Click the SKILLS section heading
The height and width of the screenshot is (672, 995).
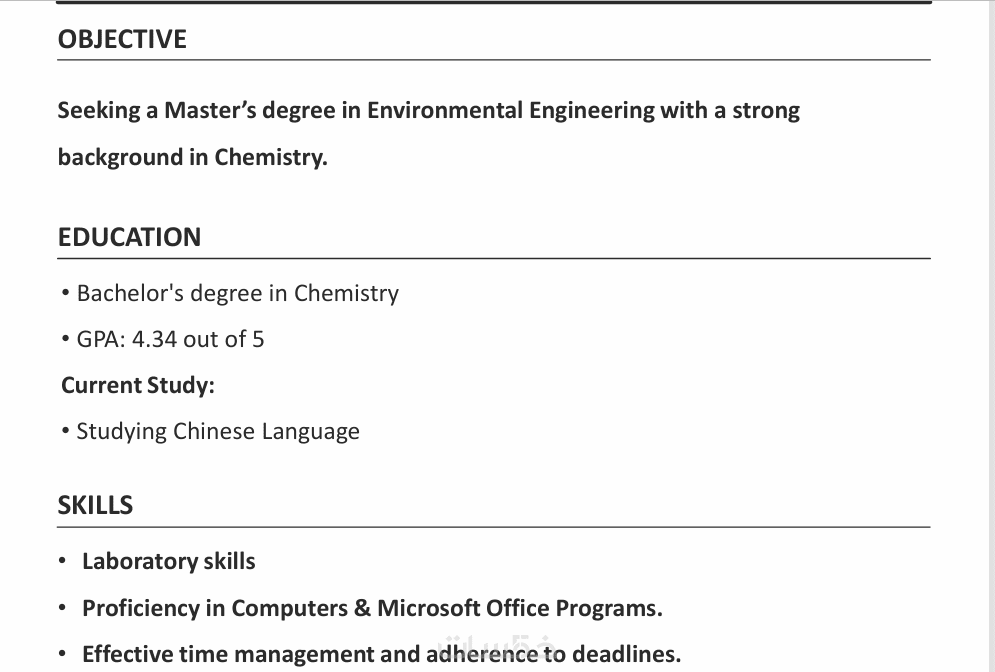pos(95,505)
